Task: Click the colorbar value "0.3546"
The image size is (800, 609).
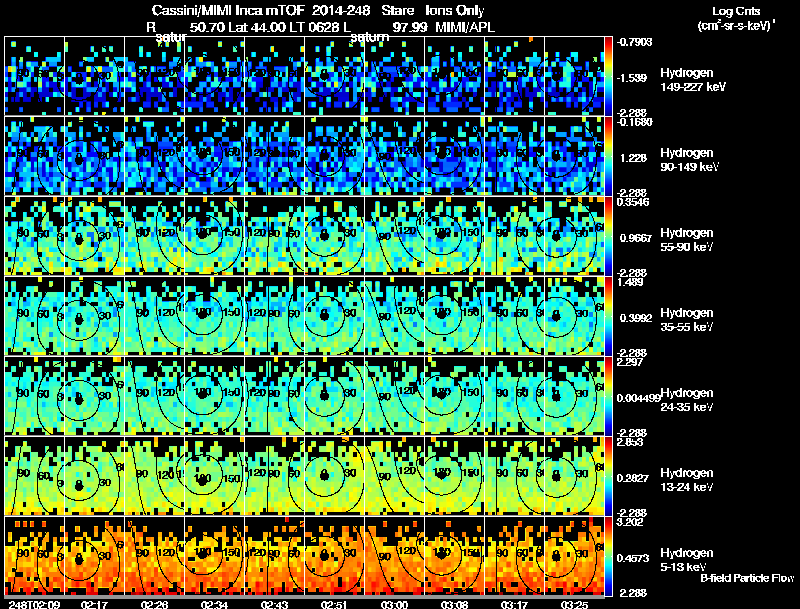Action: coord(633,202)
